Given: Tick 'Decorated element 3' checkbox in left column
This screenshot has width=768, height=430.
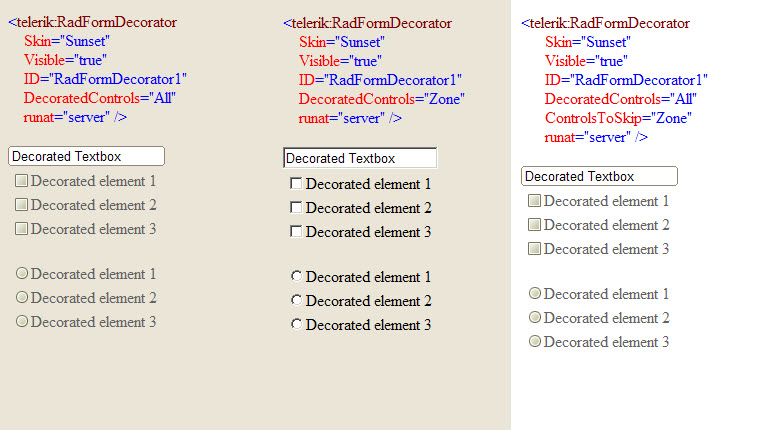Looking at the screenshot, I should pos(21,228).
